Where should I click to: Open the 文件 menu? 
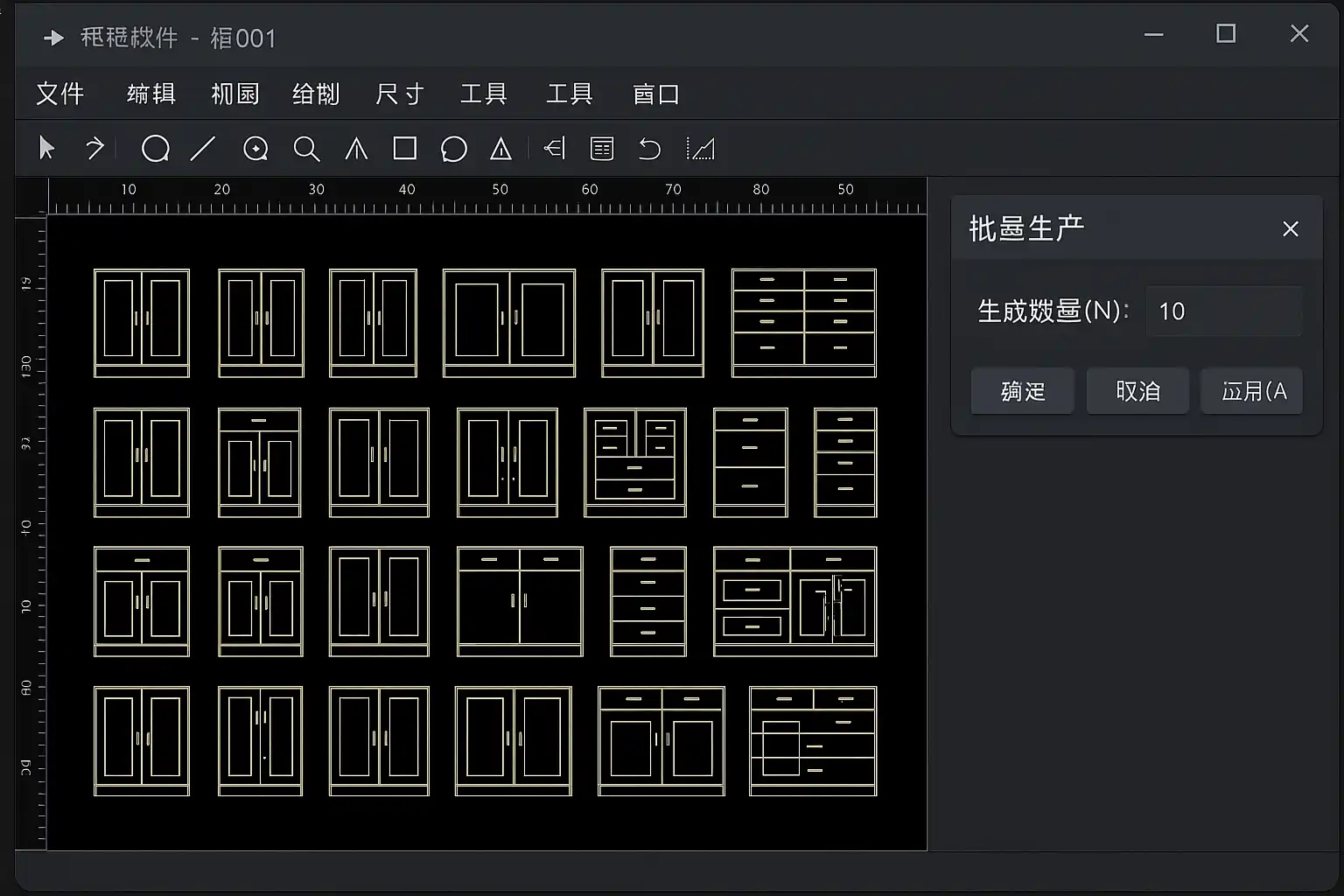coord(60,94)
